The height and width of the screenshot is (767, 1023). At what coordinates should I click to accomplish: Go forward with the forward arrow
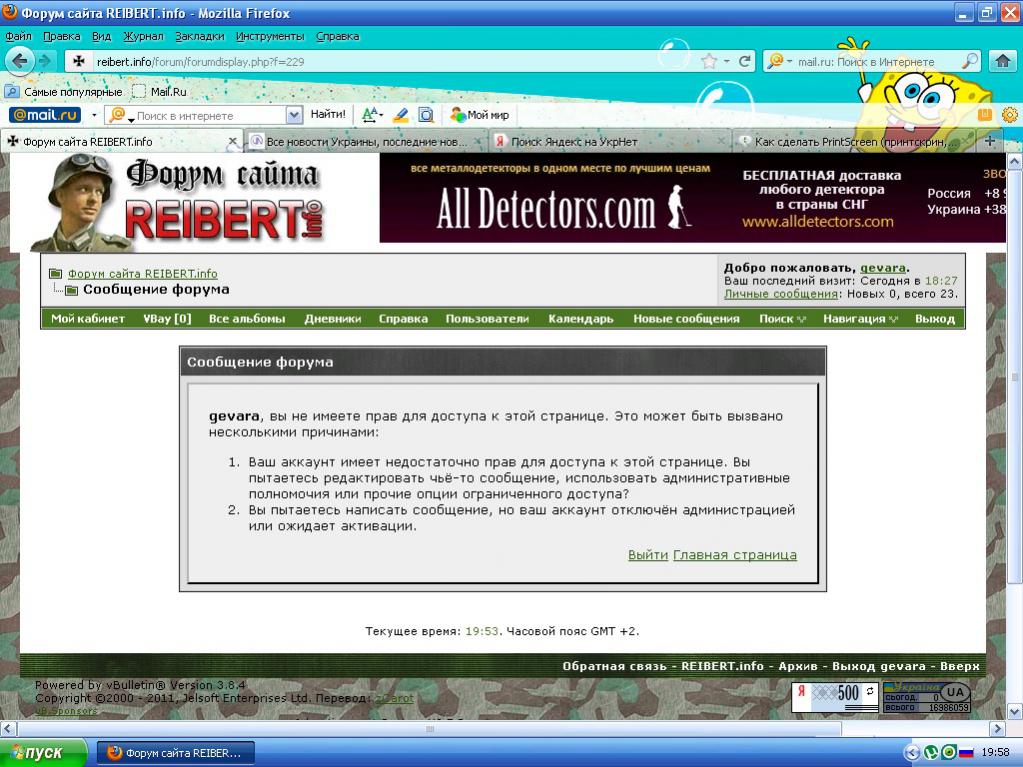pyautogui.click(x=44, y=61)
